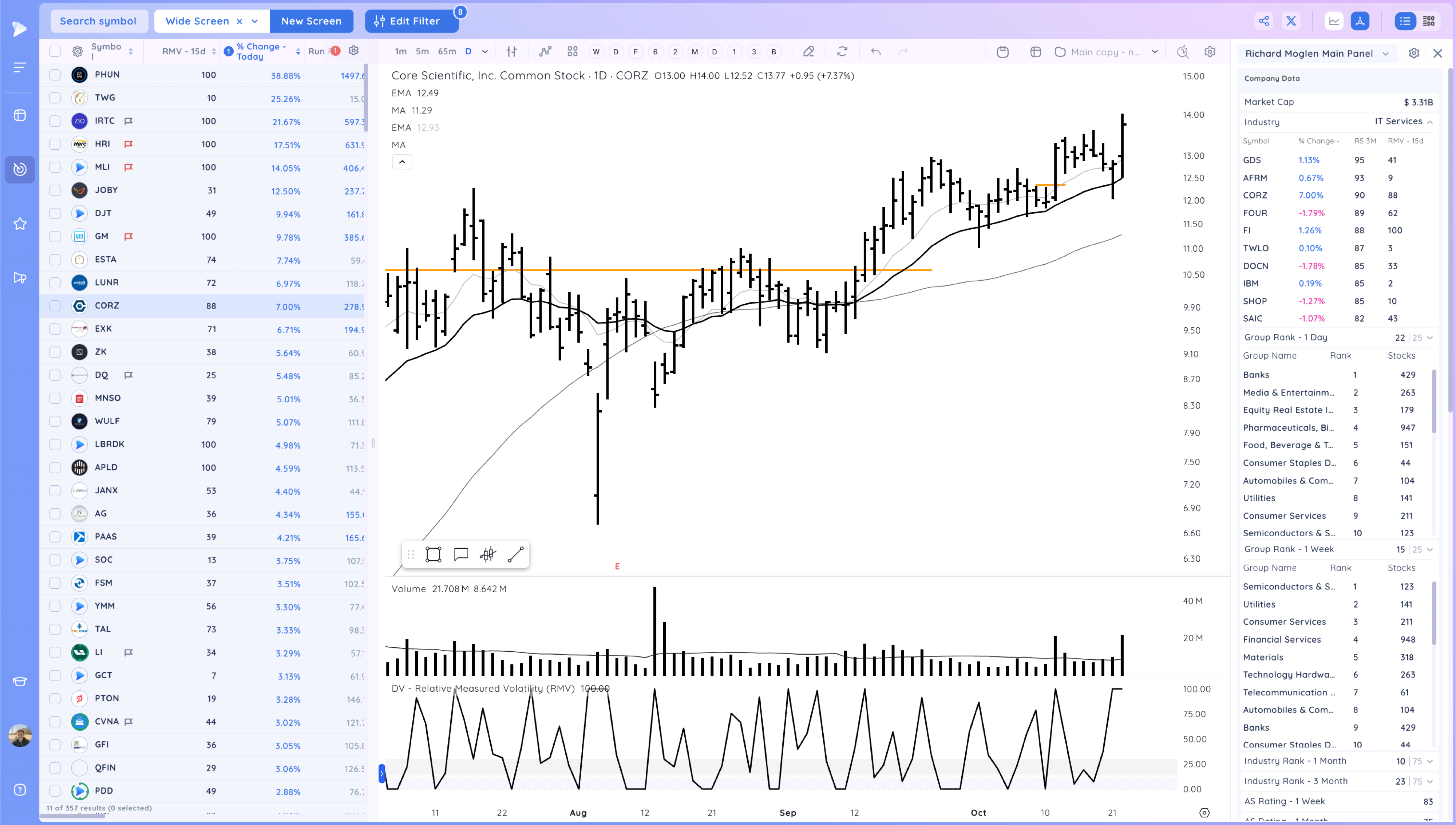Viewport: 1456px width, 825px height.
Task: Open chart settings gear icon
Action: [x=1210, y=52]
